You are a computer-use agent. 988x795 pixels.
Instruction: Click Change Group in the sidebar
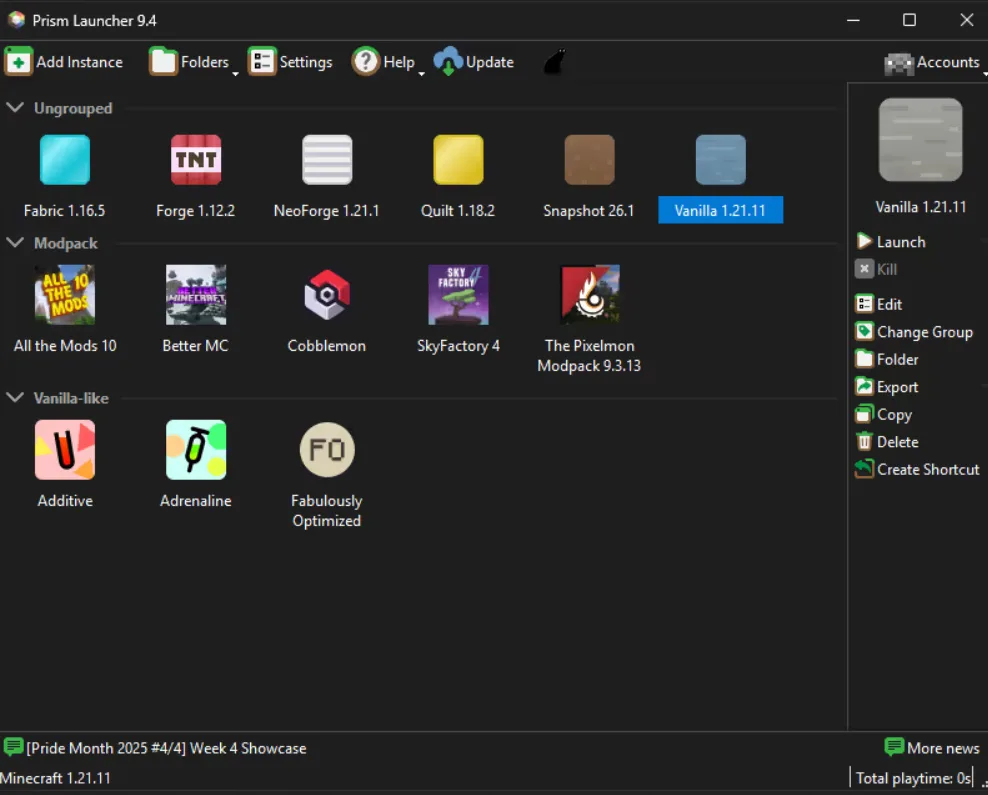914,332
